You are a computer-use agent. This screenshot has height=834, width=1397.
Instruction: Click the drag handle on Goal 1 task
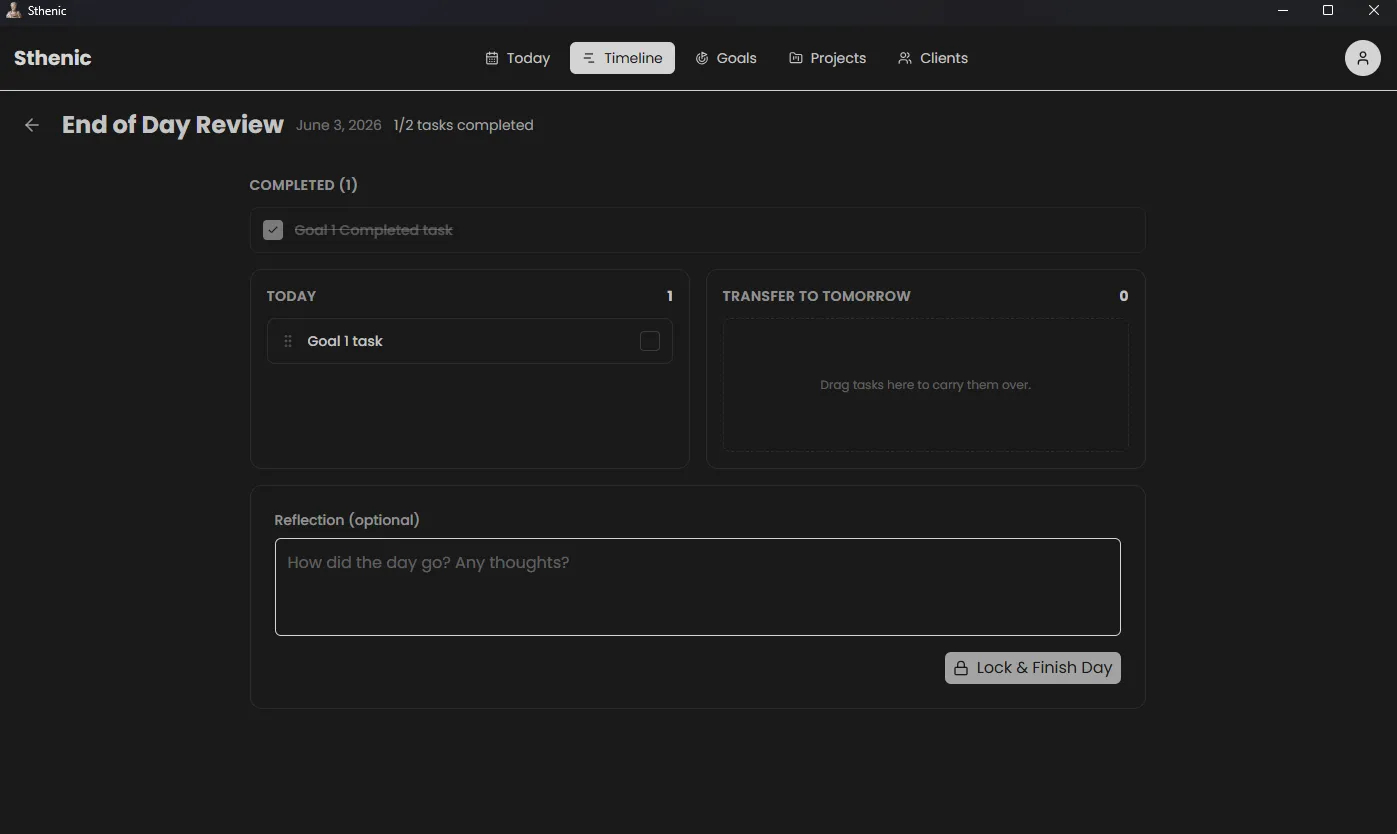tap(288, 341)
